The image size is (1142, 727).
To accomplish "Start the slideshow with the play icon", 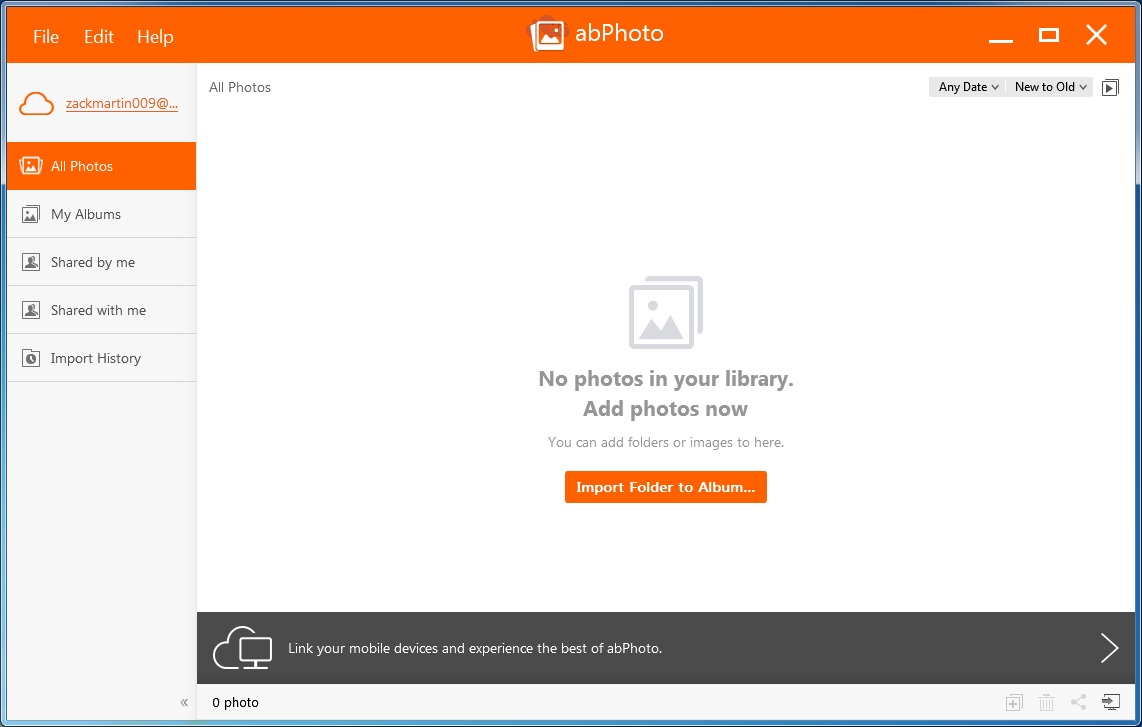I will point(1110,87).
